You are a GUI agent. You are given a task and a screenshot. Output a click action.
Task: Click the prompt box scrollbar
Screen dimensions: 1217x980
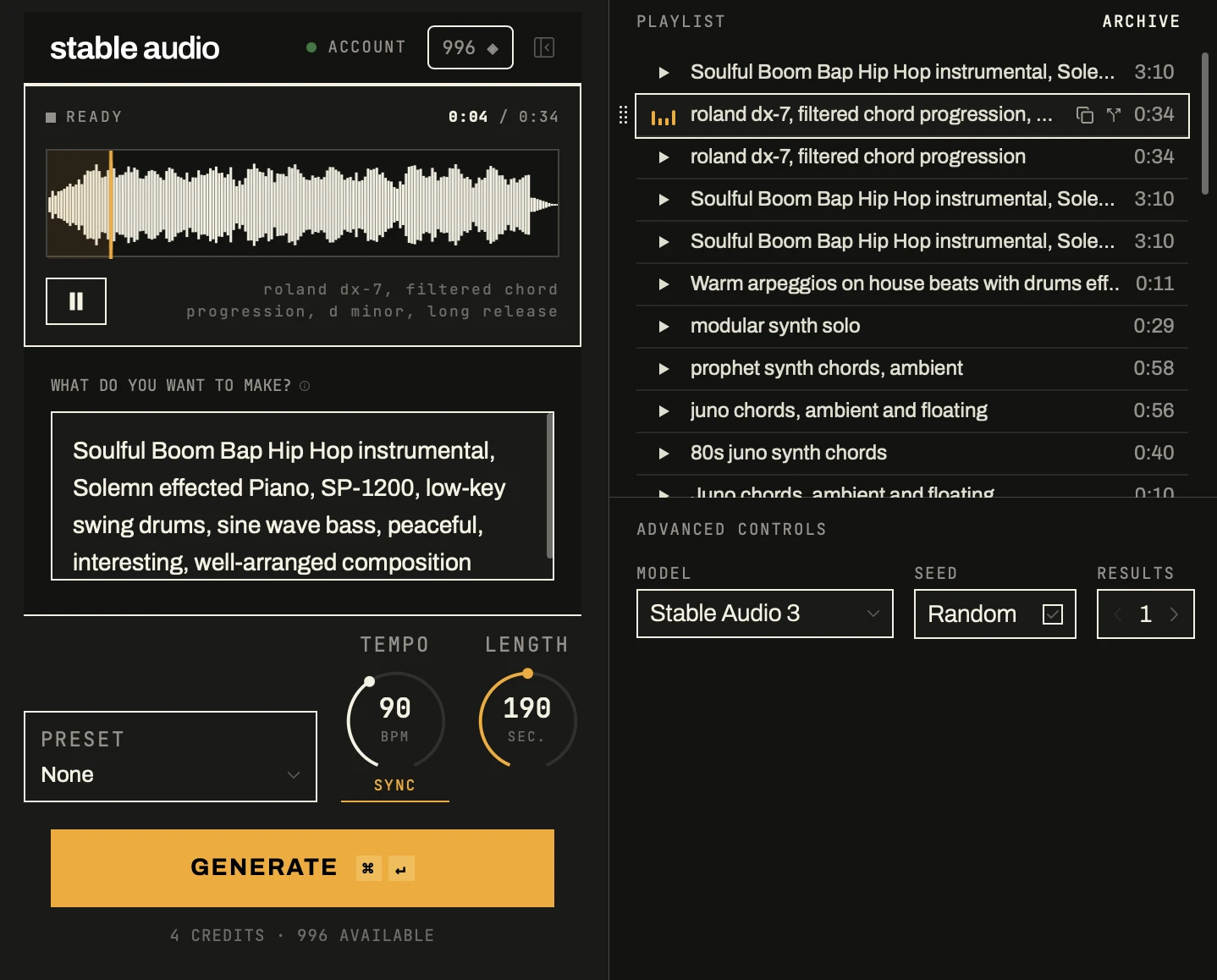[x=550, y=486]
